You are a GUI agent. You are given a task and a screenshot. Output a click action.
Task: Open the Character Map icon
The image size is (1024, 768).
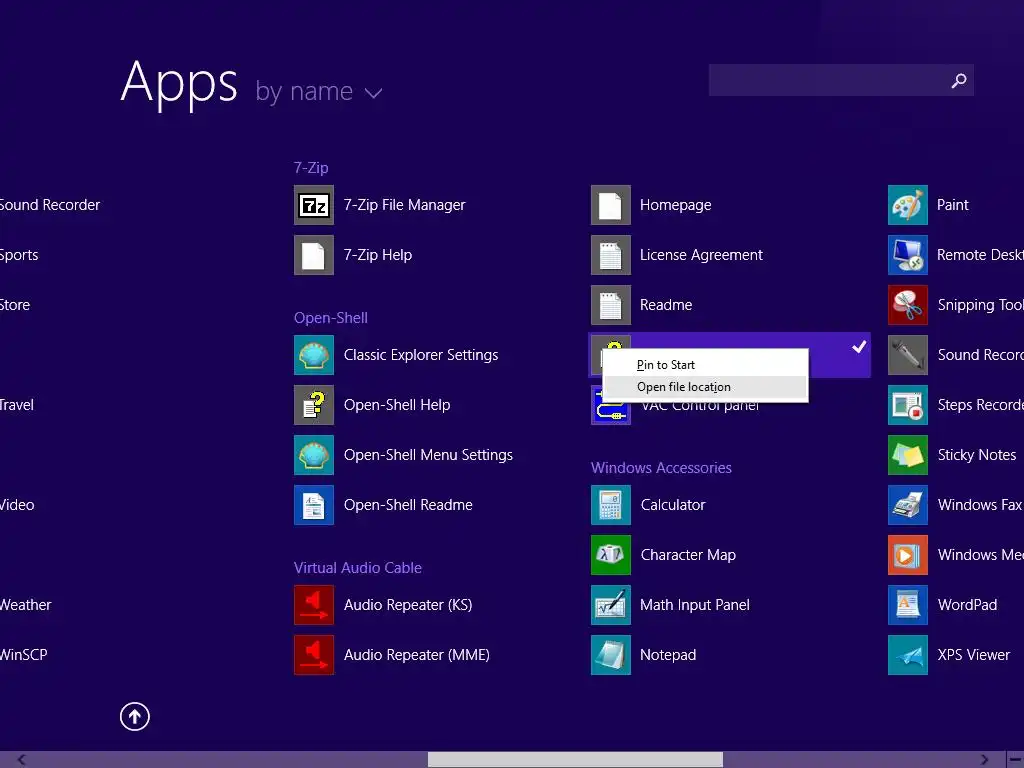point(611,554)
